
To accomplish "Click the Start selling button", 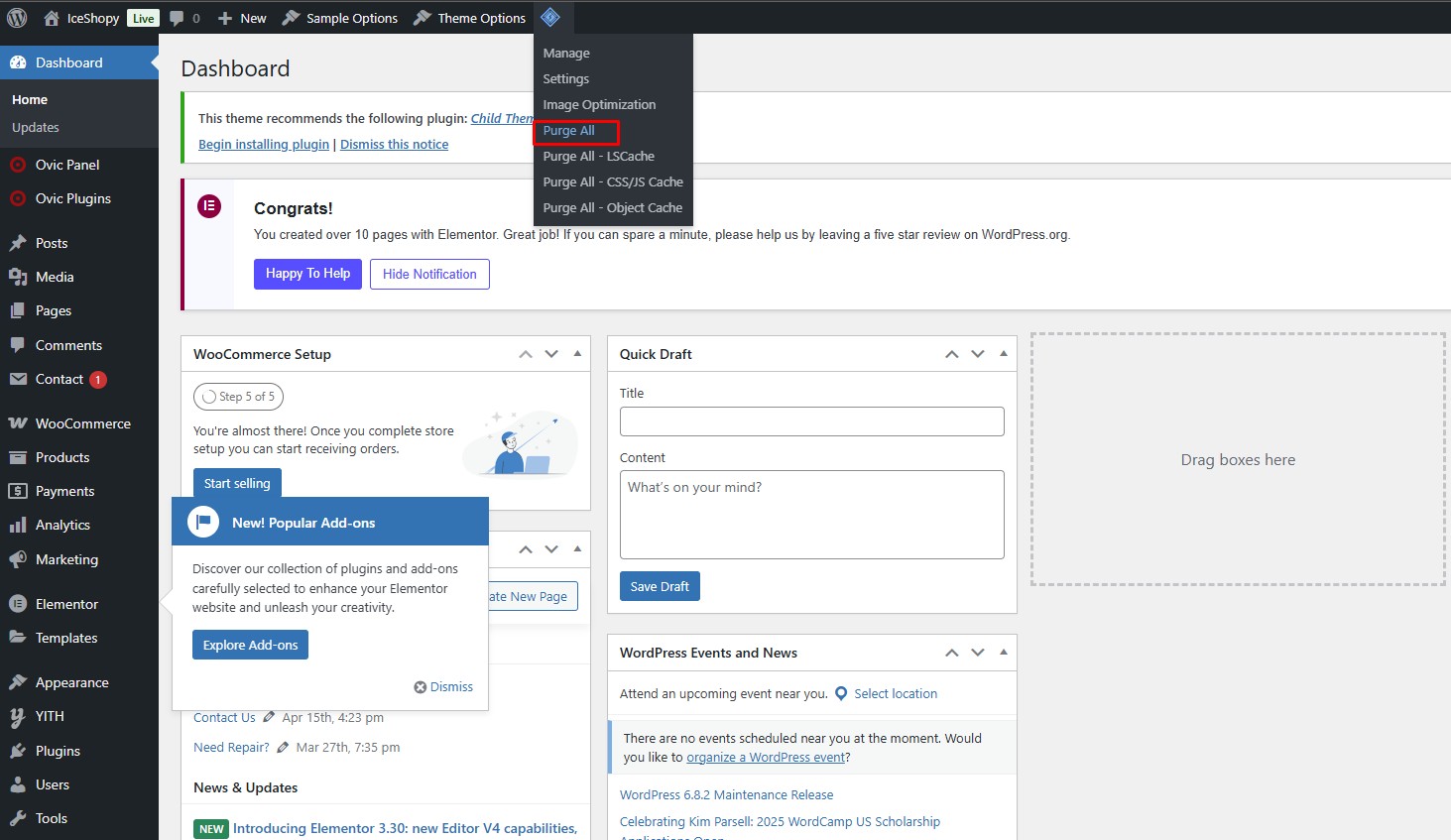I will [x=237, y=483].
